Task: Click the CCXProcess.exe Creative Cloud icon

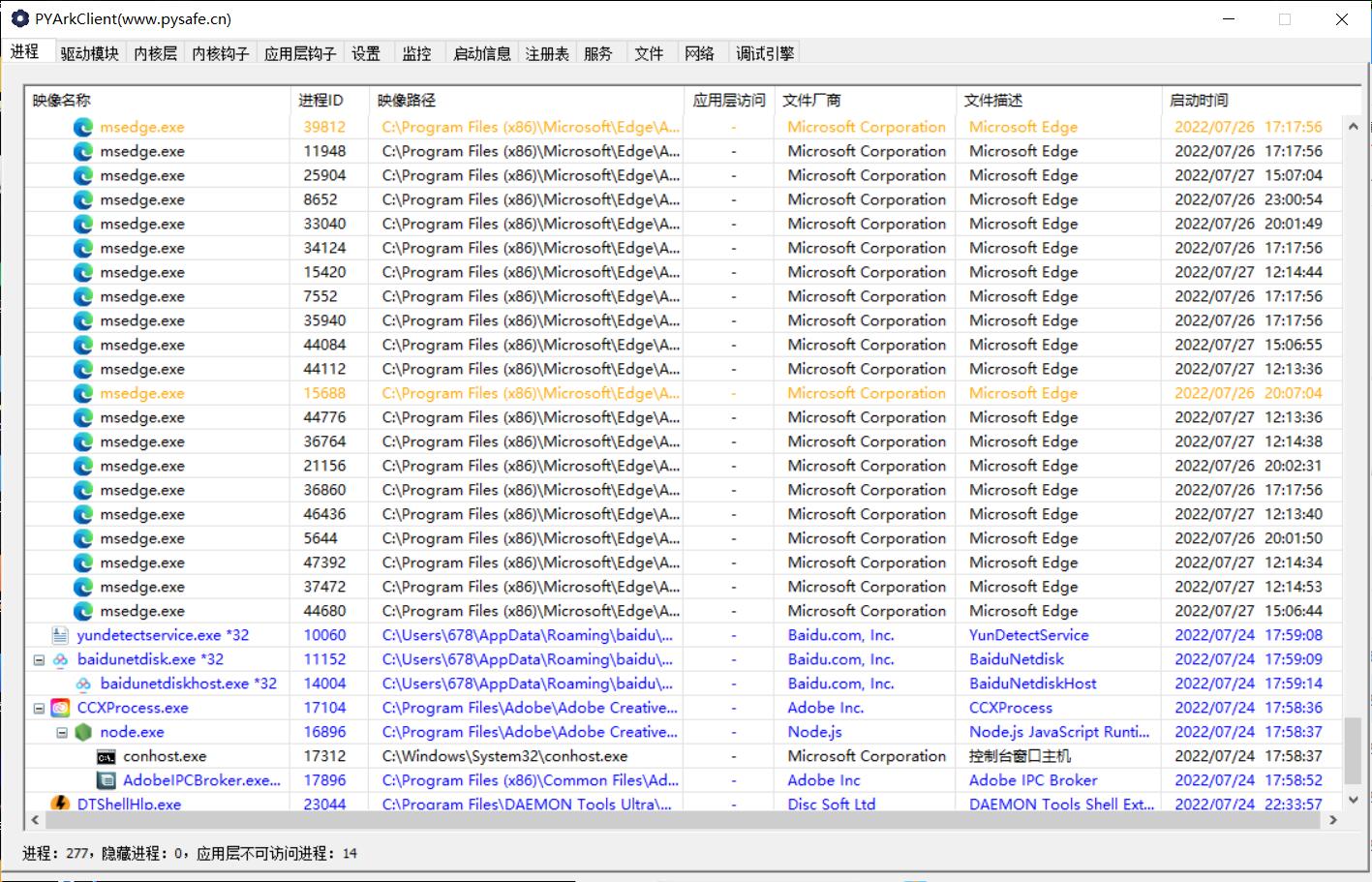Action: 60,708
